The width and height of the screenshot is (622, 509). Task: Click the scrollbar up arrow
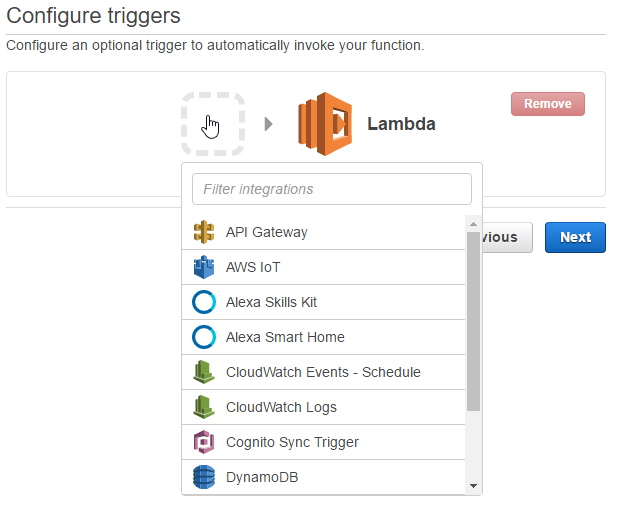(473, 224)
